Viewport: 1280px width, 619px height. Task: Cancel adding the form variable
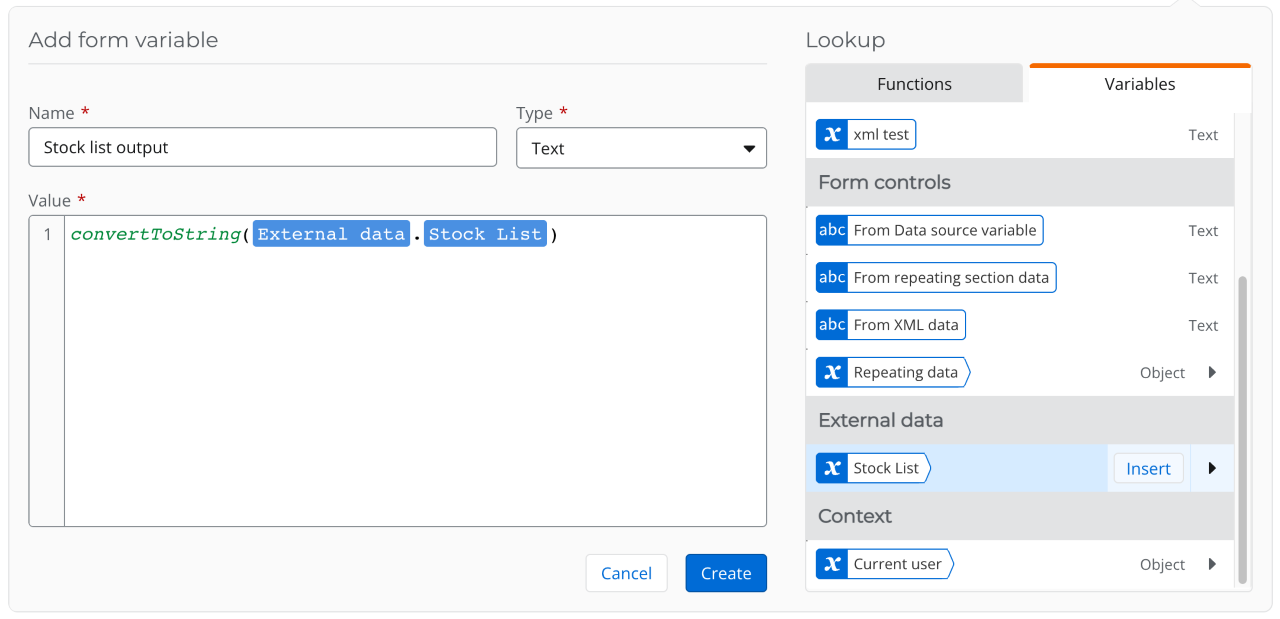tap(626, 573)
